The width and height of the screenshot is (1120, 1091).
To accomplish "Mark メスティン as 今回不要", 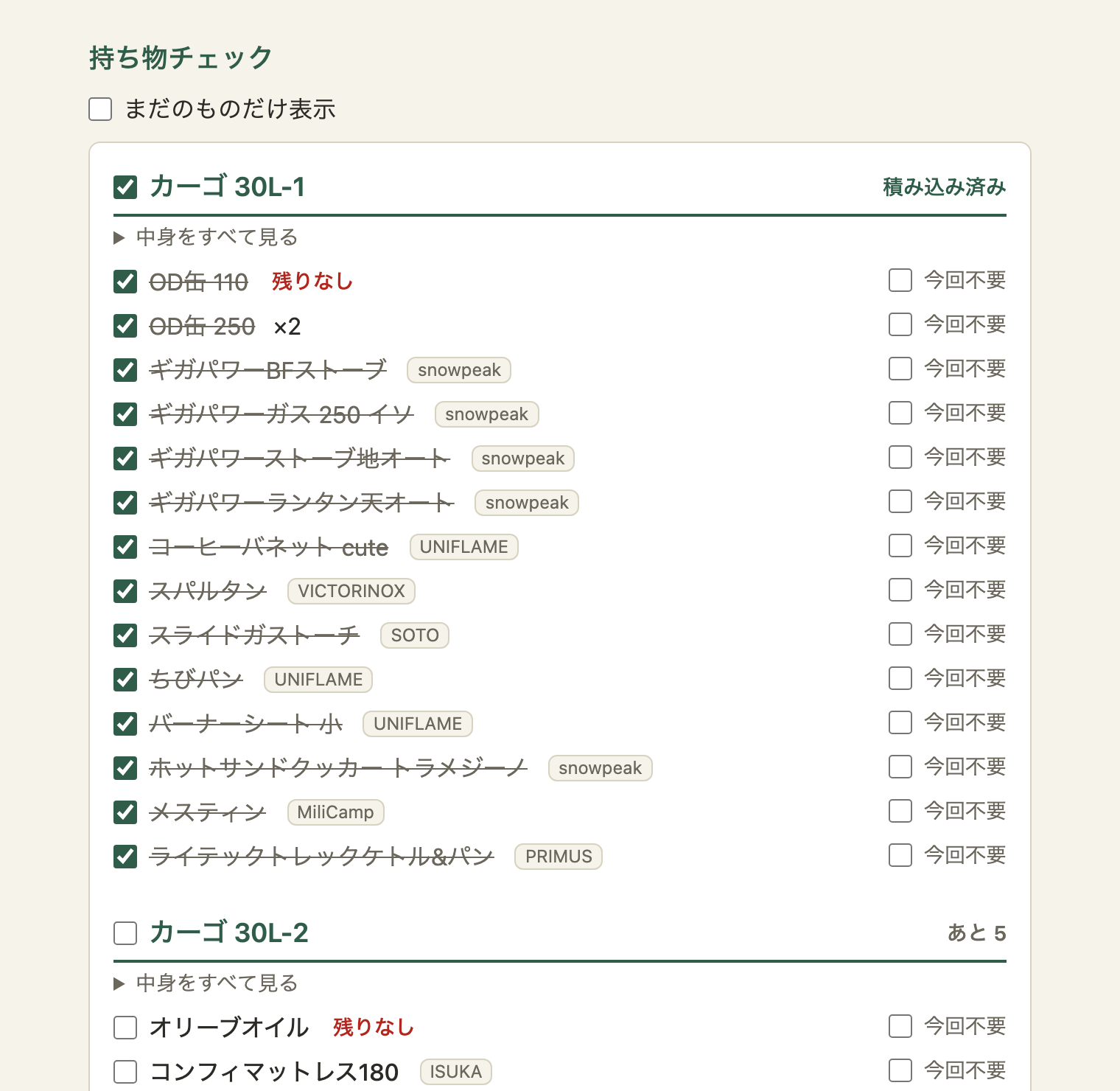I will point(900,811).
